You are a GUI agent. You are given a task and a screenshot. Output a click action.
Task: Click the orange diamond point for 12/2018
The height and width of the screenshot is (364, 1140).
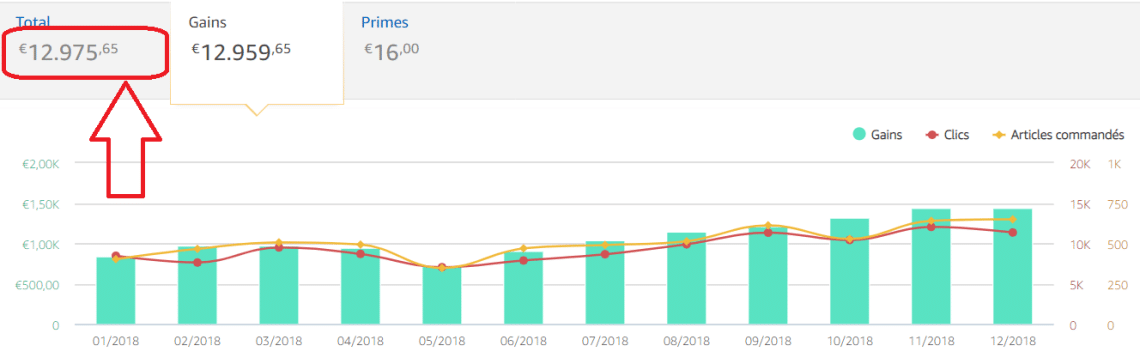tap(1013, 219)
